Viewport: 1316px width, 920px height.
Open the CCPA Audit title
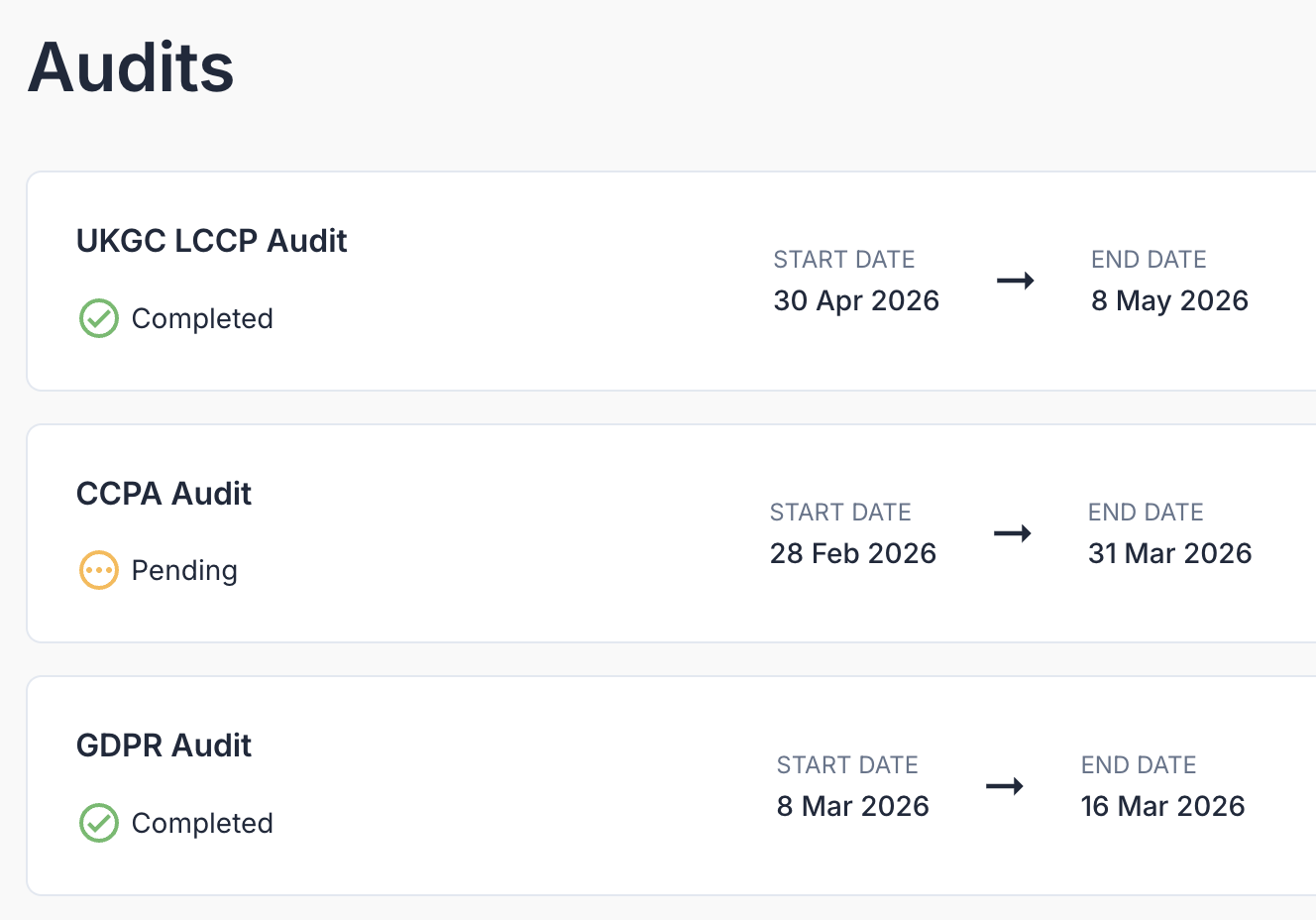click(x=164, y=494)
